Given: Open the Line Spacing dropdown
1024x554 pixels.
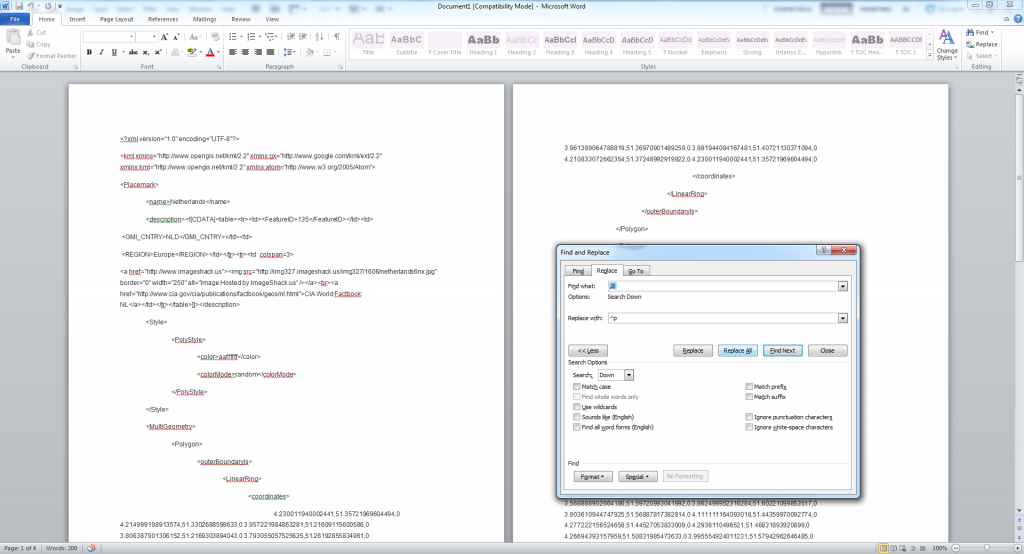Looking at the screenshot, I should tap(289, 52).
